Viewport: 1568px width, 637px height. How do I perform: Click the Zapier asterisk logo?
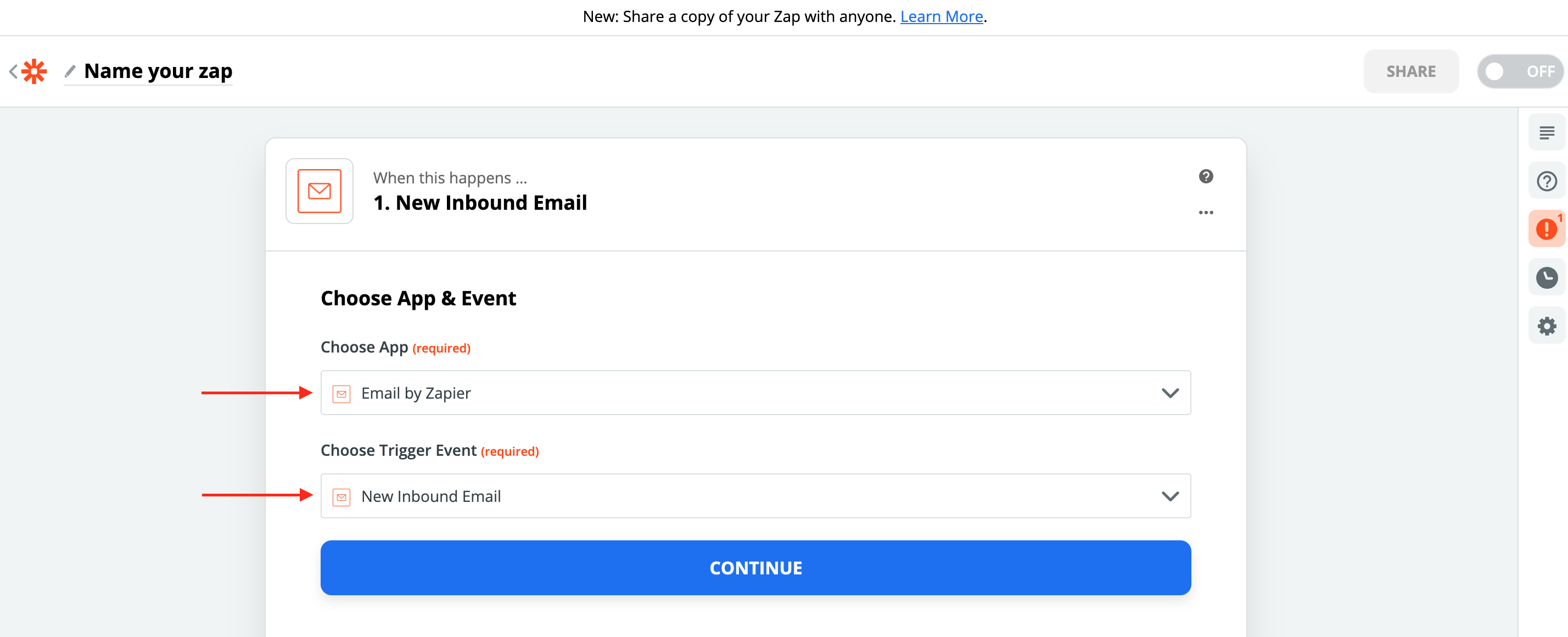tap(34, 71)
